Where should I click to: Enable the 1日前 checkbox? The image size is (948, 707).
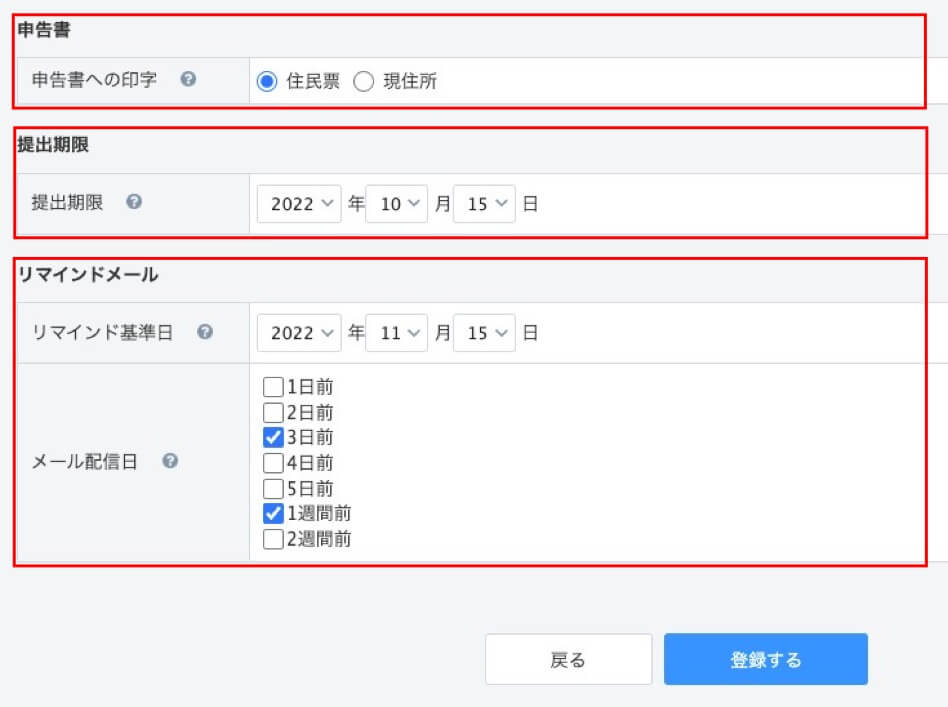272,387
